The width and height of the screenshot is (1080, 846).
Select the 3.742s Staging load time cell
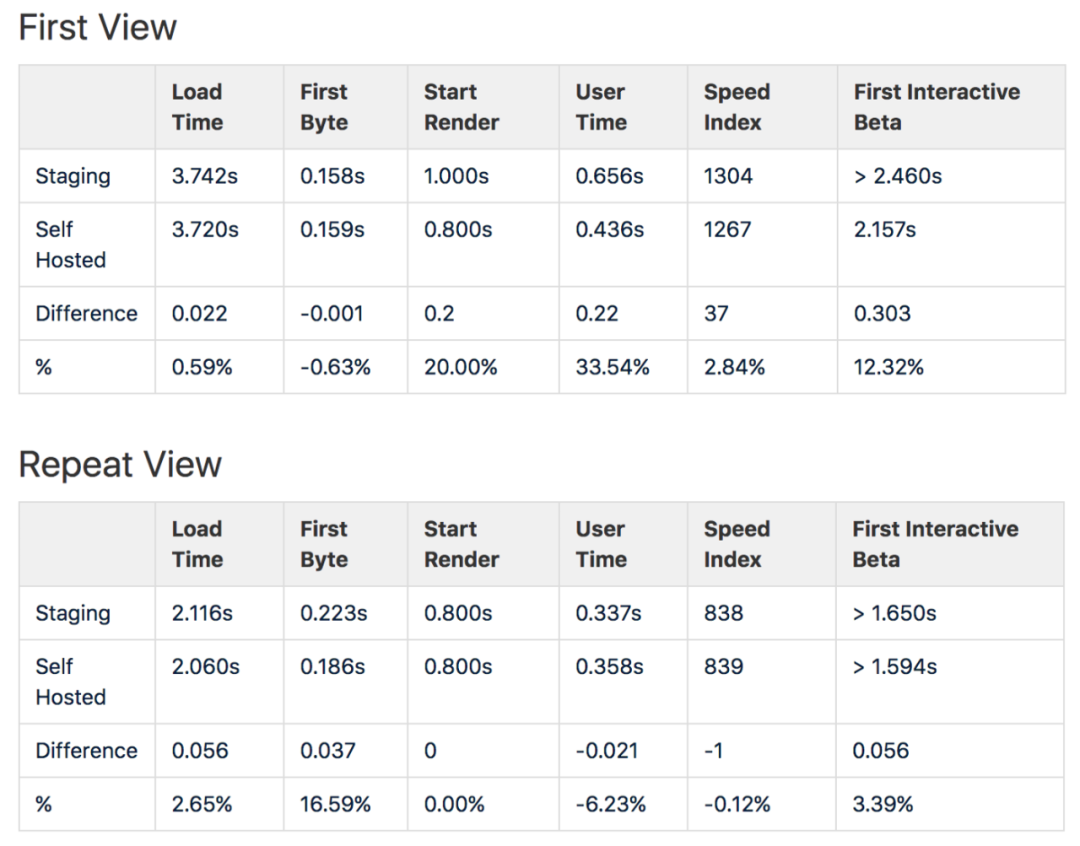(x=204, y=177)
